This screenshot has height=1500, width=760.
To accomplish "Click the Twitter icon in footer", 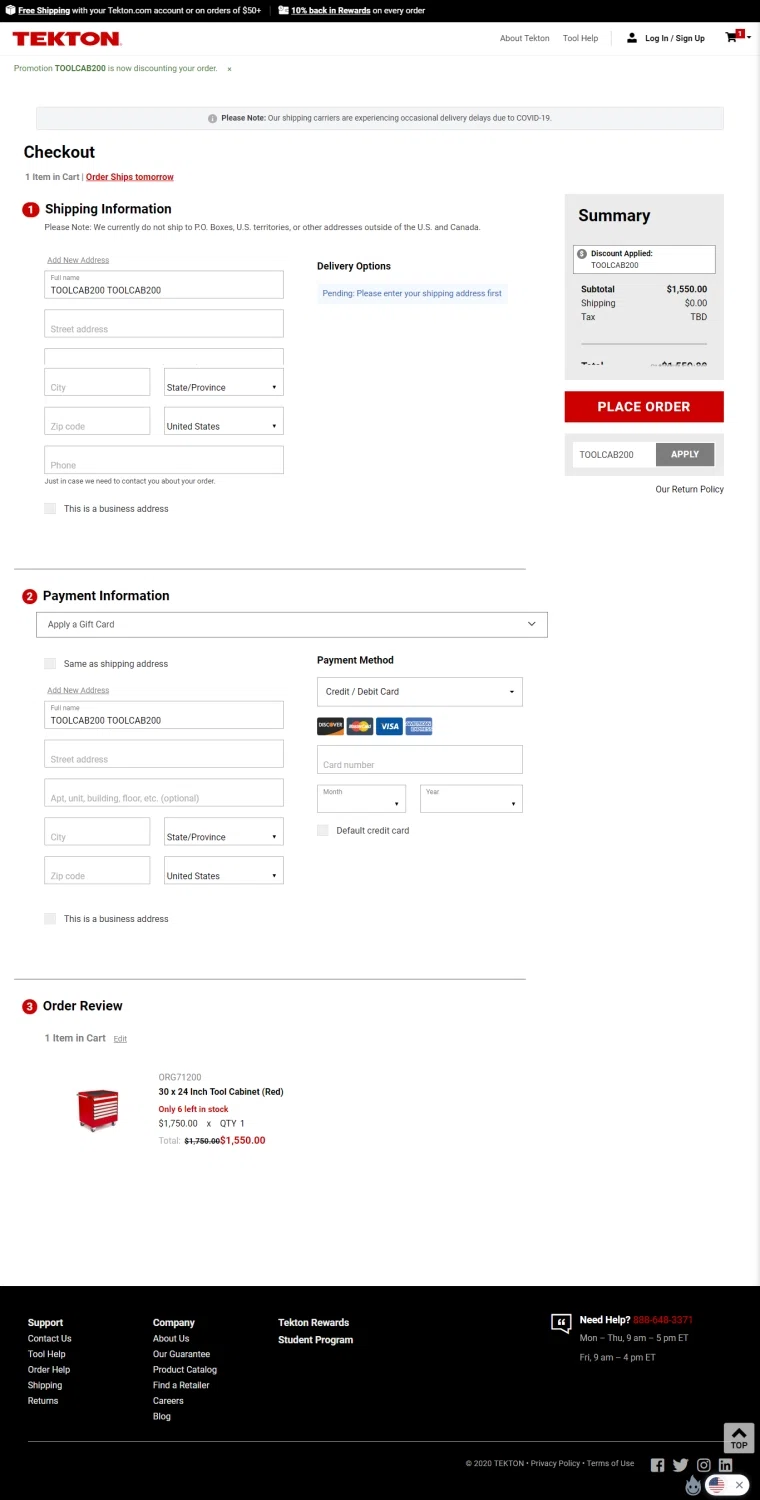I will [680, 1465].
